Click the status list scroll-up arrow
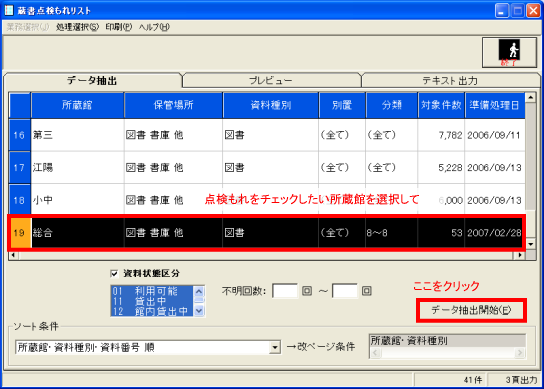Viewport: 544px width, 389px height. pyautogui.click(x=199, y=291)
